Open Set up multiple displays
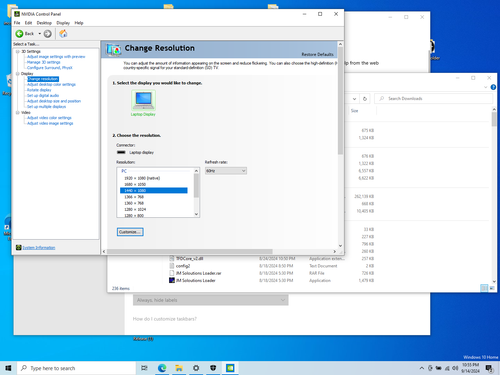500x375 pixels. point(47,107)
